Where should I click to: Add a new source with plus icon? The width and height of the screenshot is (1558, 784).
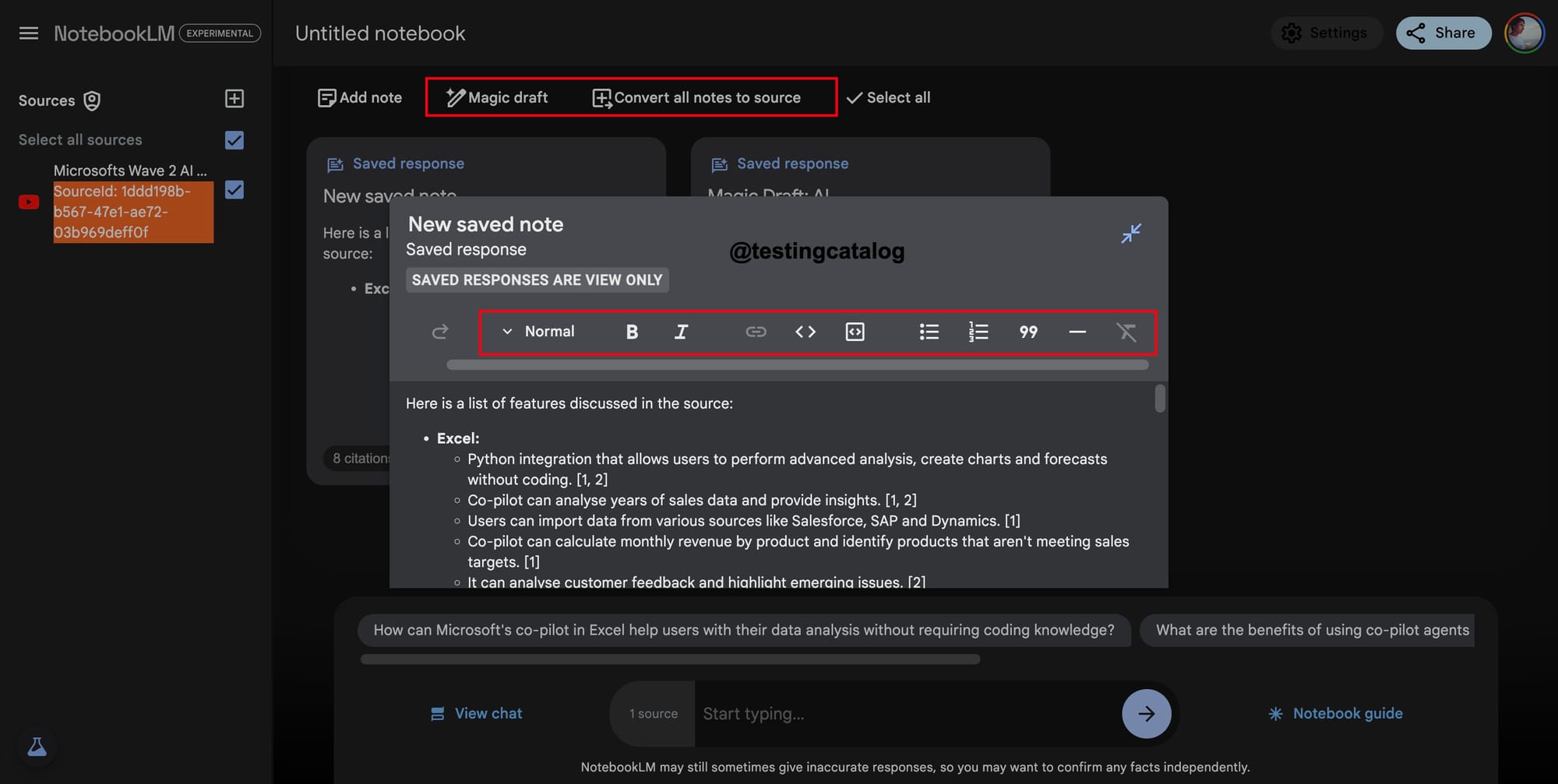tap(234, 99)
